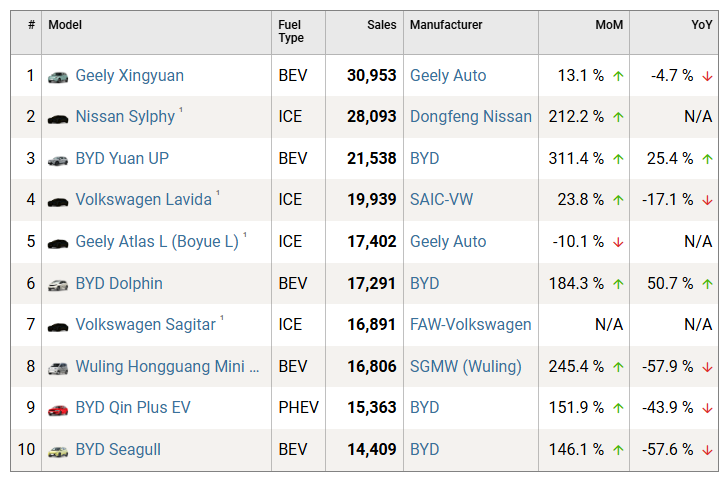Screen dimensions: 726x481
Task: Click the SAIC-VW manufacturer link
Action: (441, 200)
